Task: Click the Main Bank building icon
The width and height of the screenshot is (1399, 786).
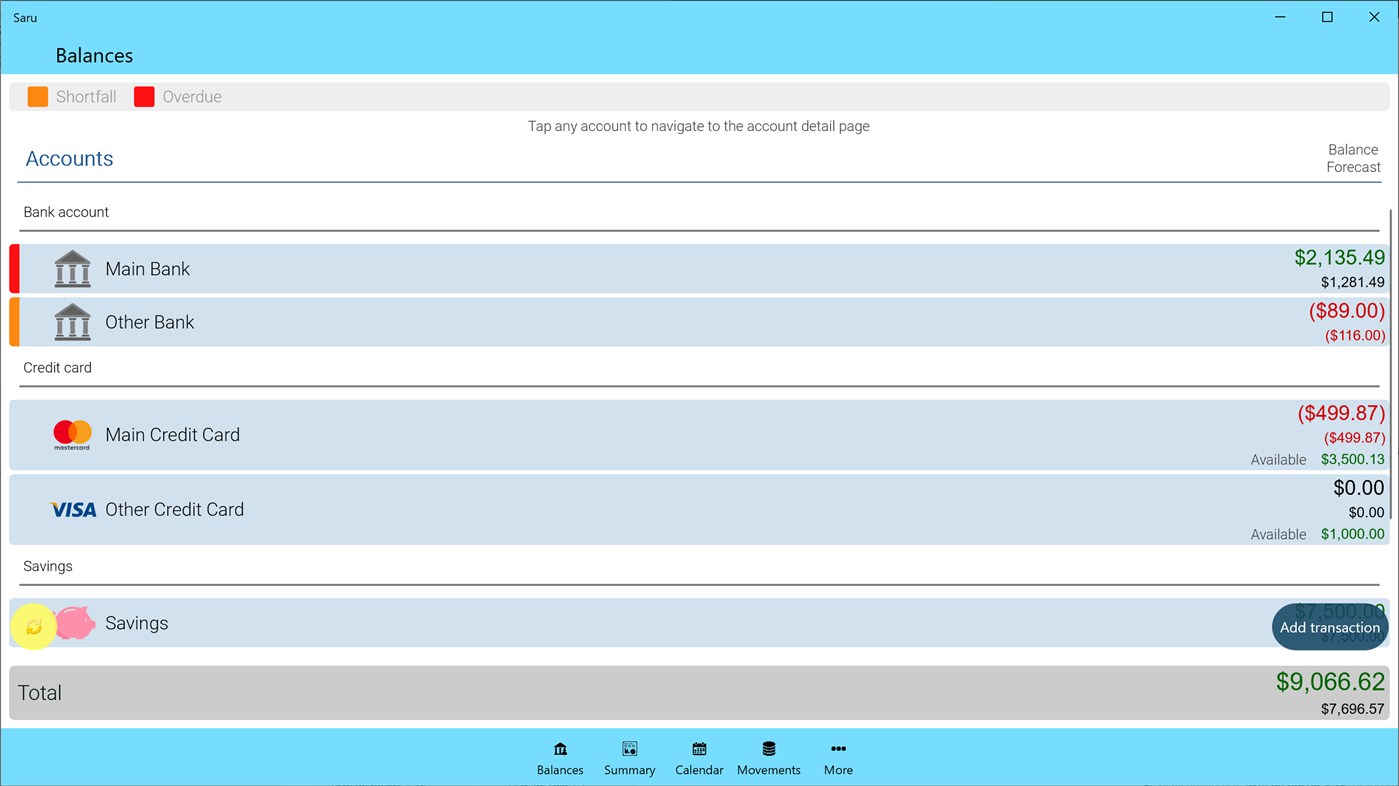Action: [71, 268]
